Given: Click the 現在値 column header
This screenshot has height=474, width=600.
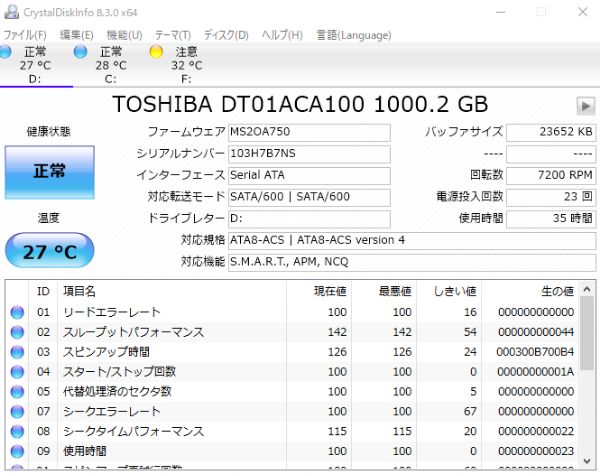Looking at the screenshot, I should [x=319, y=292].
